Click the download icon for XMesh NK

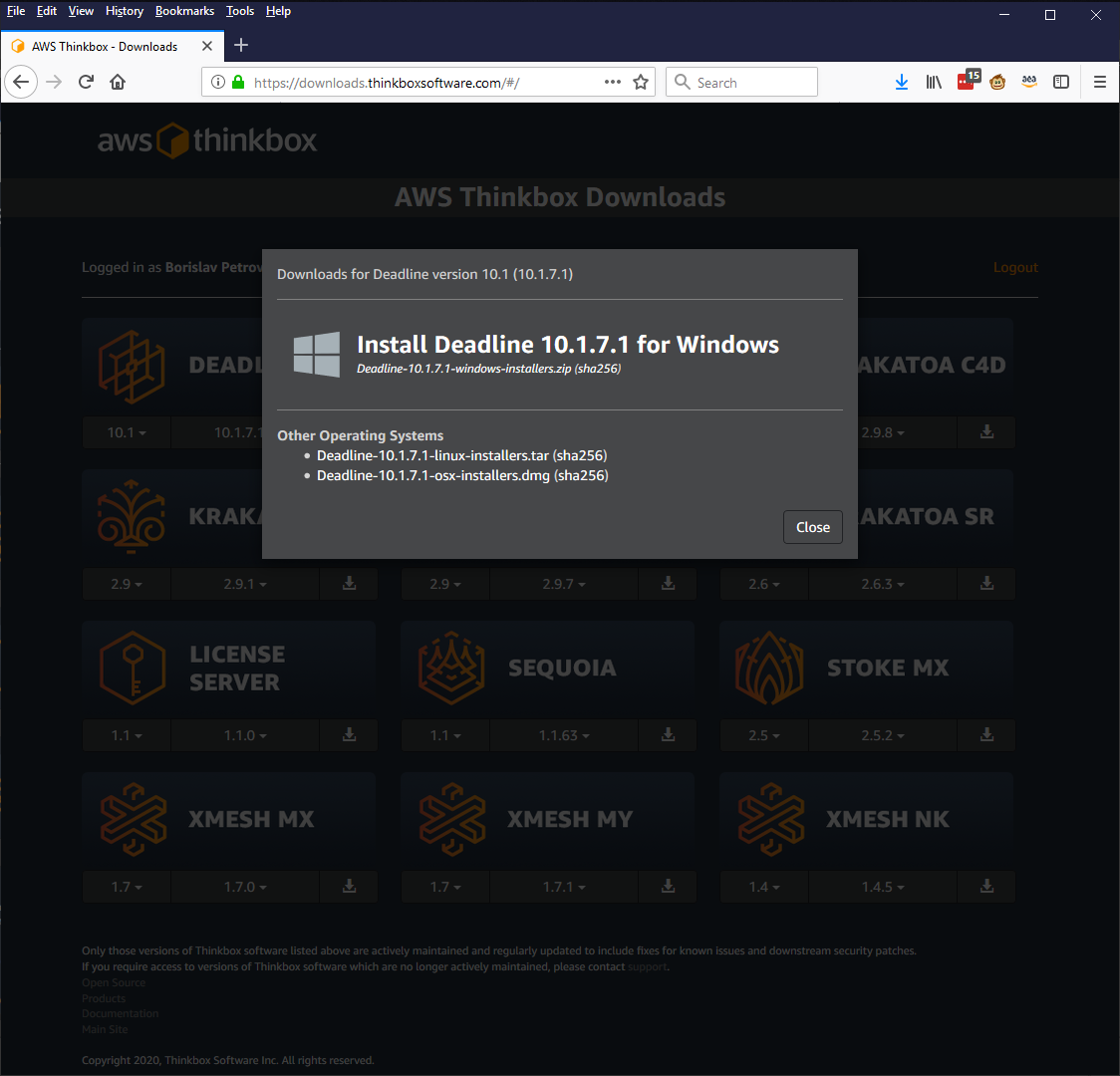[986, 886]
